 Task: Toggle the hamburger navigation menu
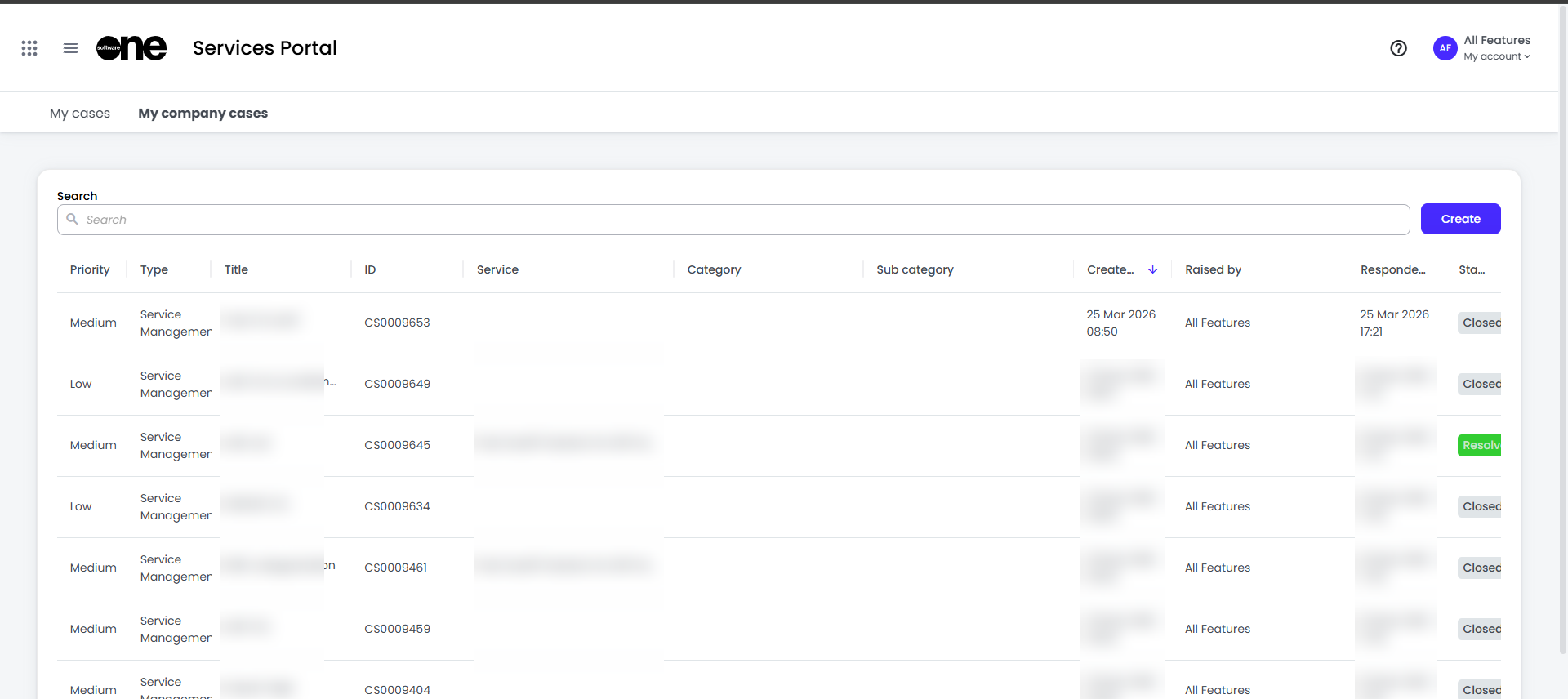tap(71, 48)
